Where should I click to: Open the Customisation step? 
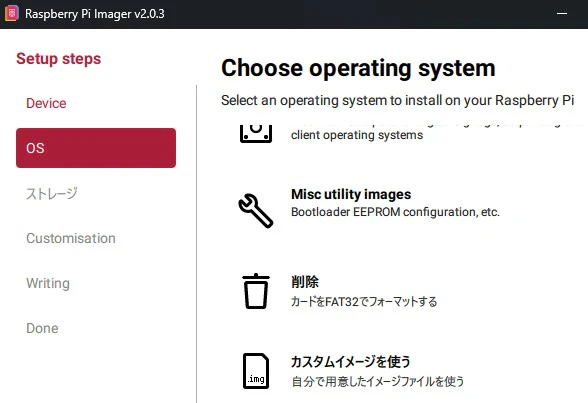[x=71, y=238]
